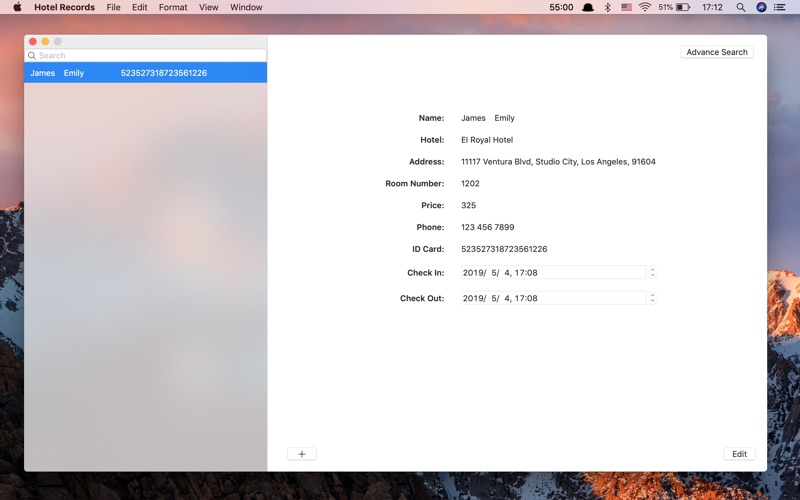The width and height of the screenshot is (800, 500).
Task: Open the Siri icon in the menu bar
Action: click(761, 7)
